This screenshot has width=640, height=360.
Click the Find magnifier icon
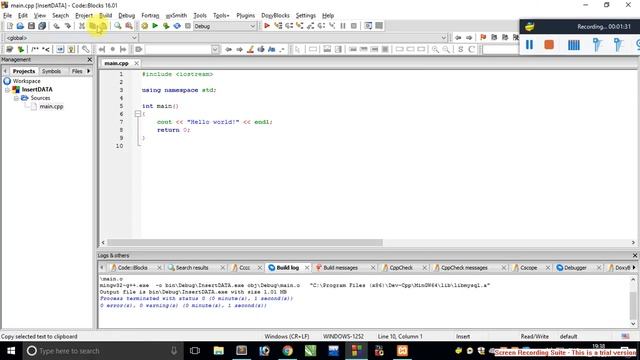point(118,26)
